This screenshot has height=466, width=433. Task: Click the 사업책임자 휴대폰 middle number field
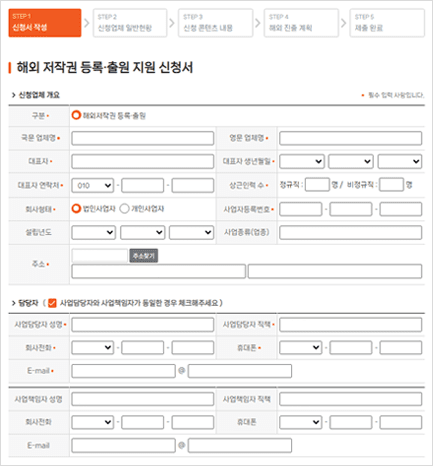point(351,422)
